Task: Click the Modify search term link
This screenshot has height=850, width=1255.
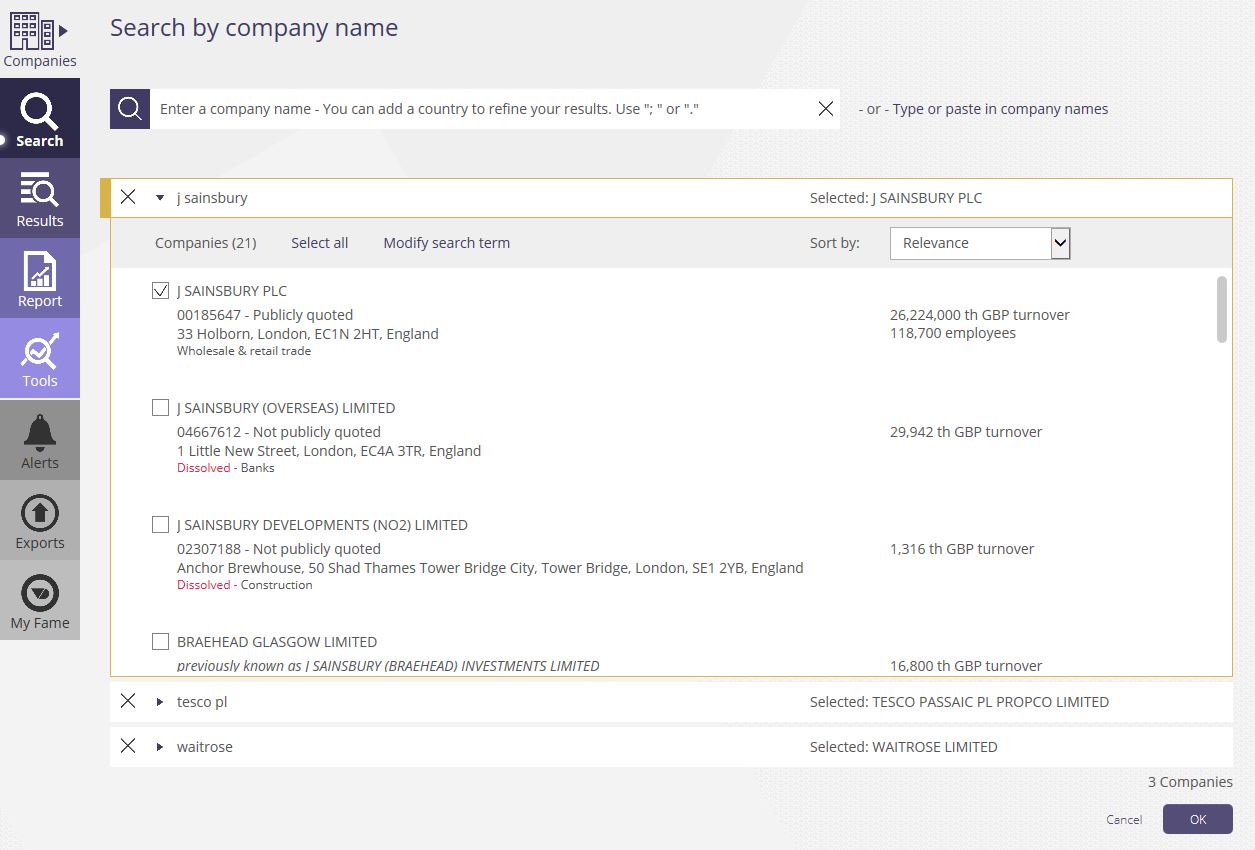Action: (446, 243)
